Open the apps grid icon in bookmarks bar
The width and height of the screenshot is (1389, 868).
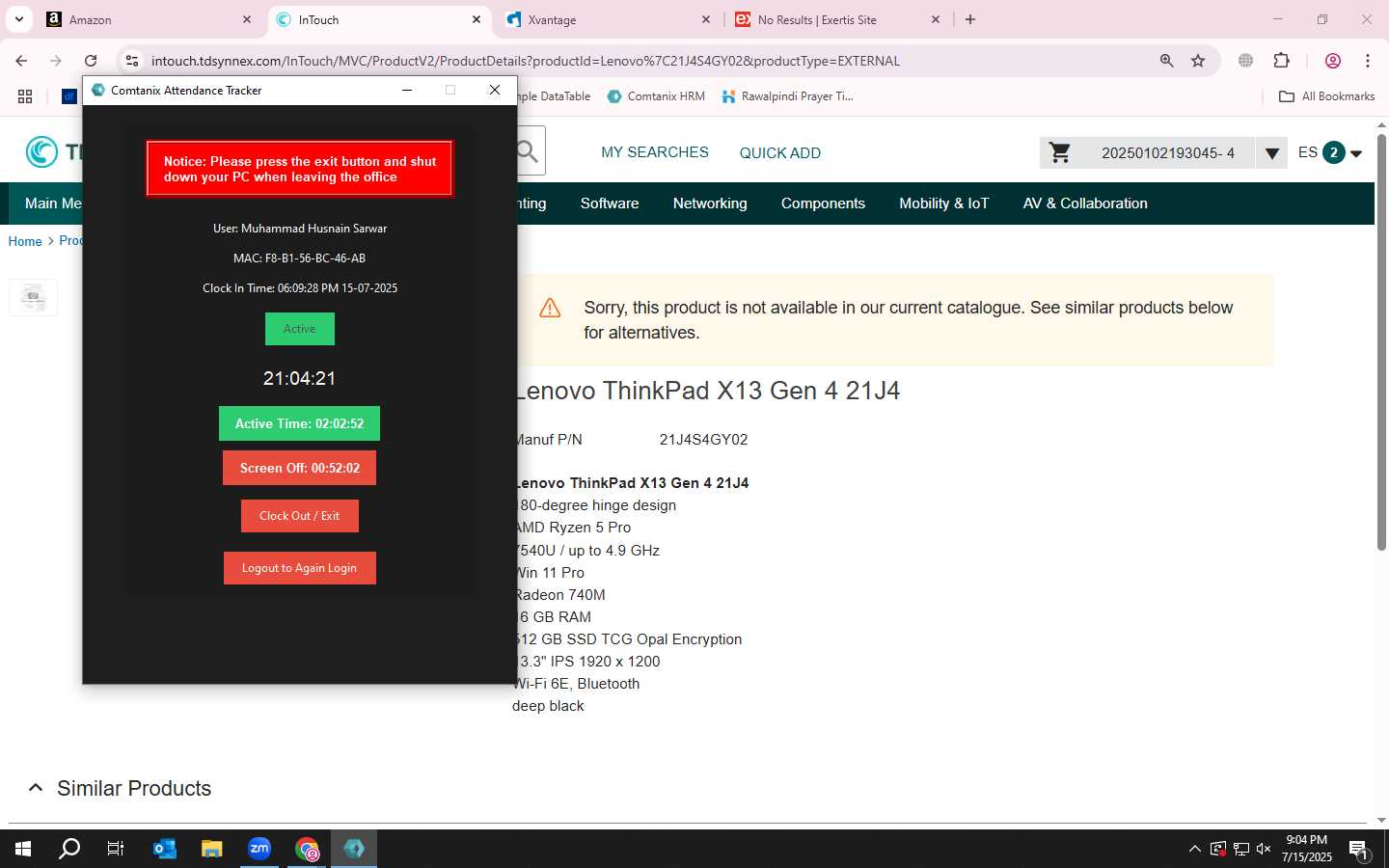click(x=25, y=96)
